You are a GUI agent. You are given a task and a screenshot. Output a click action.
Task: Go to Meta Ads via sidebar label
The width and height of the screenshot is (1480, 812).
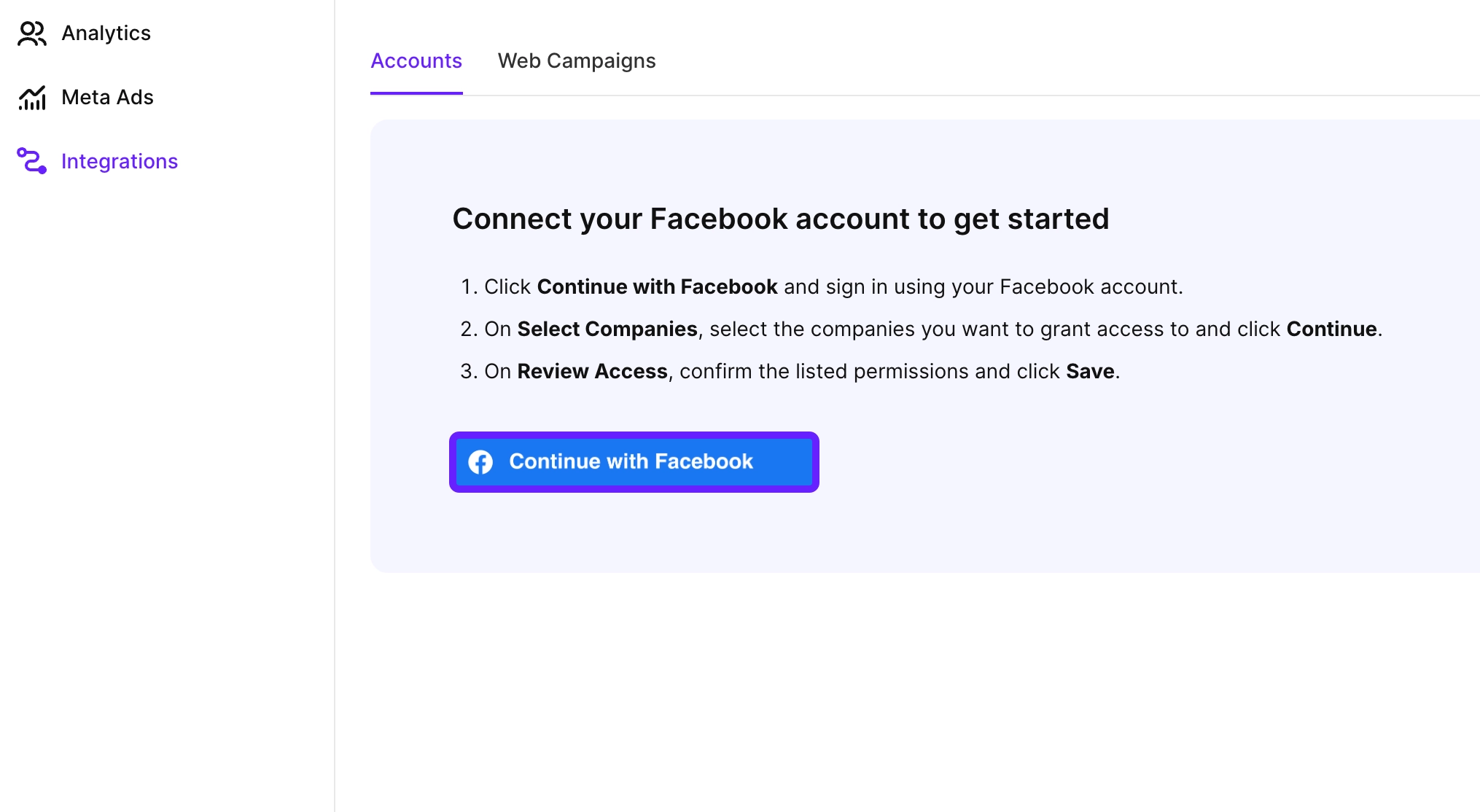click(x=107, y=98)
